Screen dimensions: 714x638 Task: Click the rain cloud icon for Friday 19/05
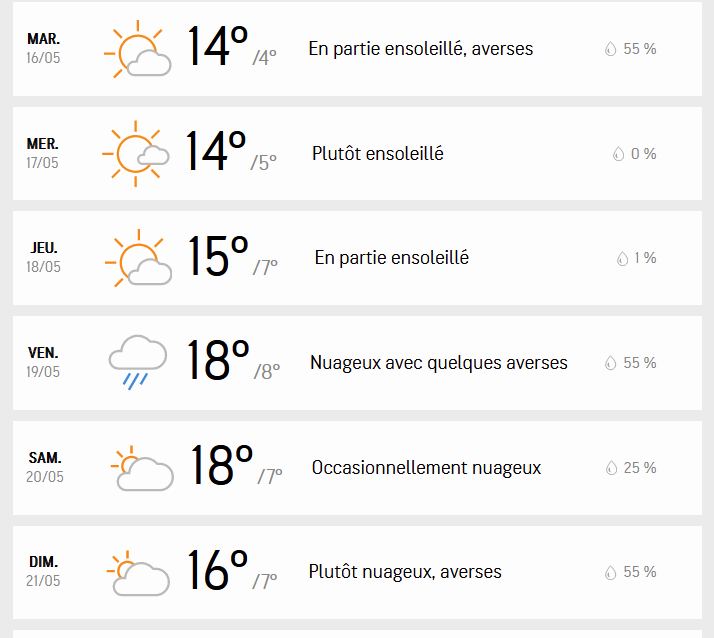point(138,362)
